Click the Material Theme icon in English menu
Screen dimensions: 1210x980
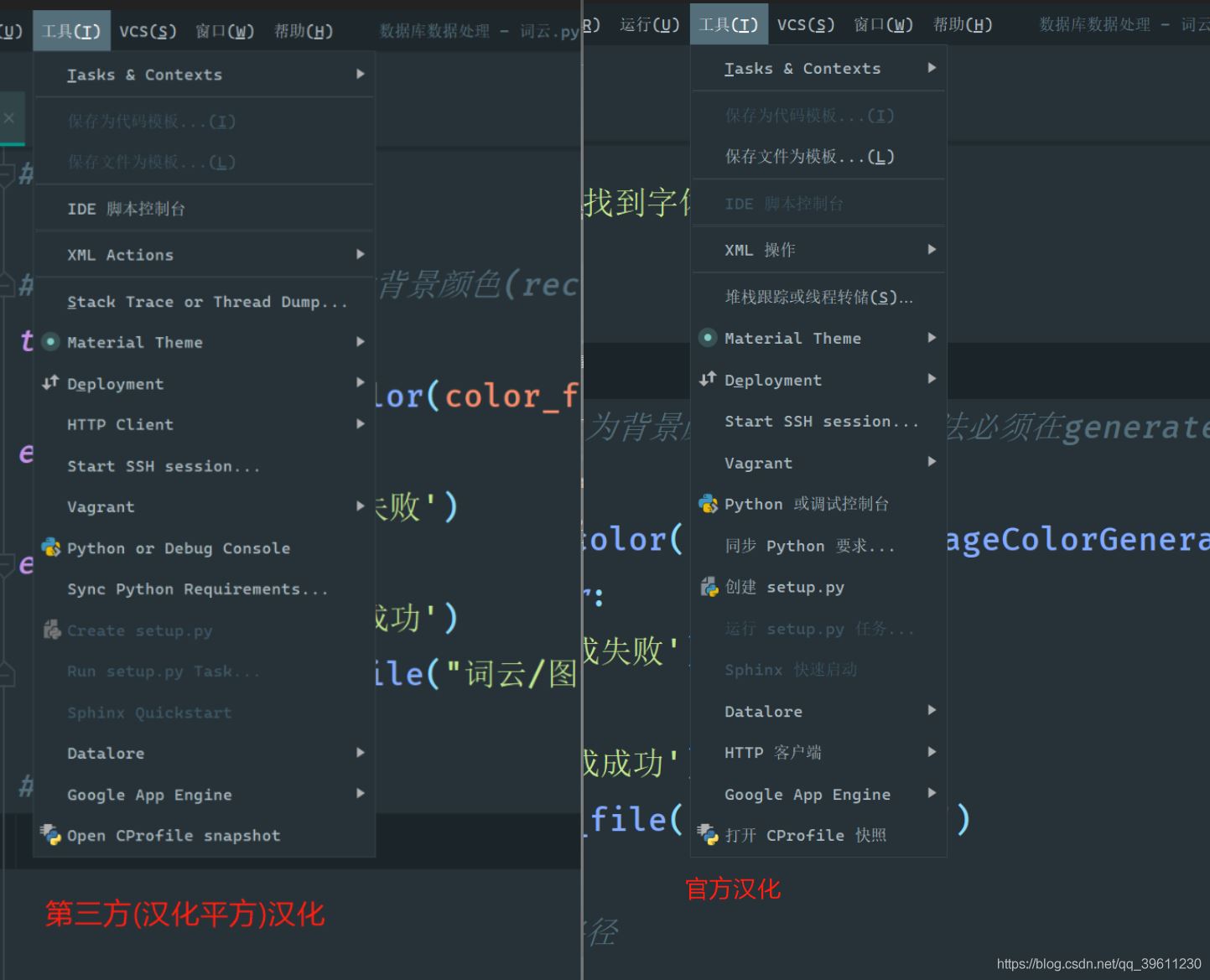coord(50,341)
